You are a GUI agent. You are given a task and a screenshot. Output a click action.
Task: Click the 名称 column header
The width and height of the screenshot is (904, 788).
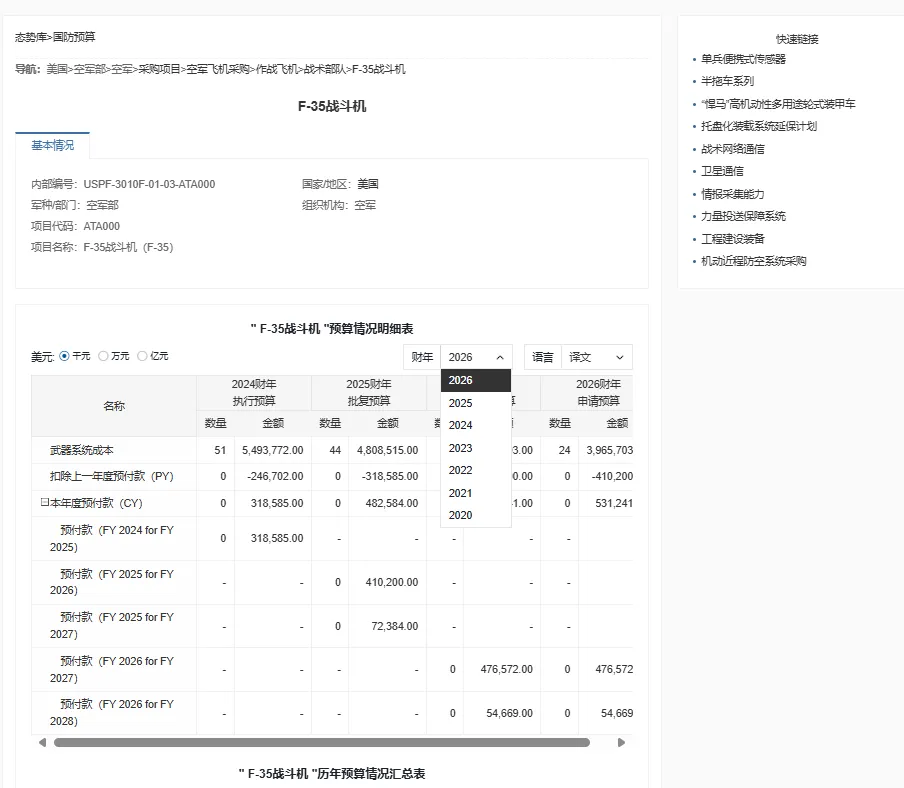(114, 406)
